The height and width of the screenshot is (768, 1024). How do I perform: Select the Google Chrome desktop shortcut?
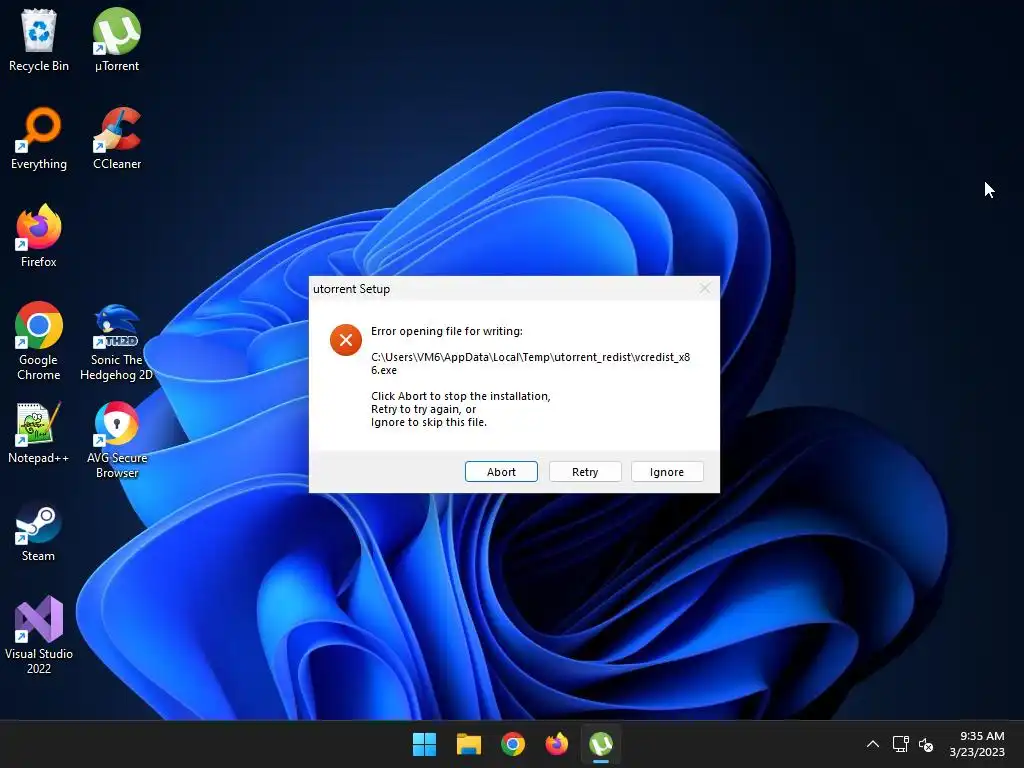(x=39, y=342)
